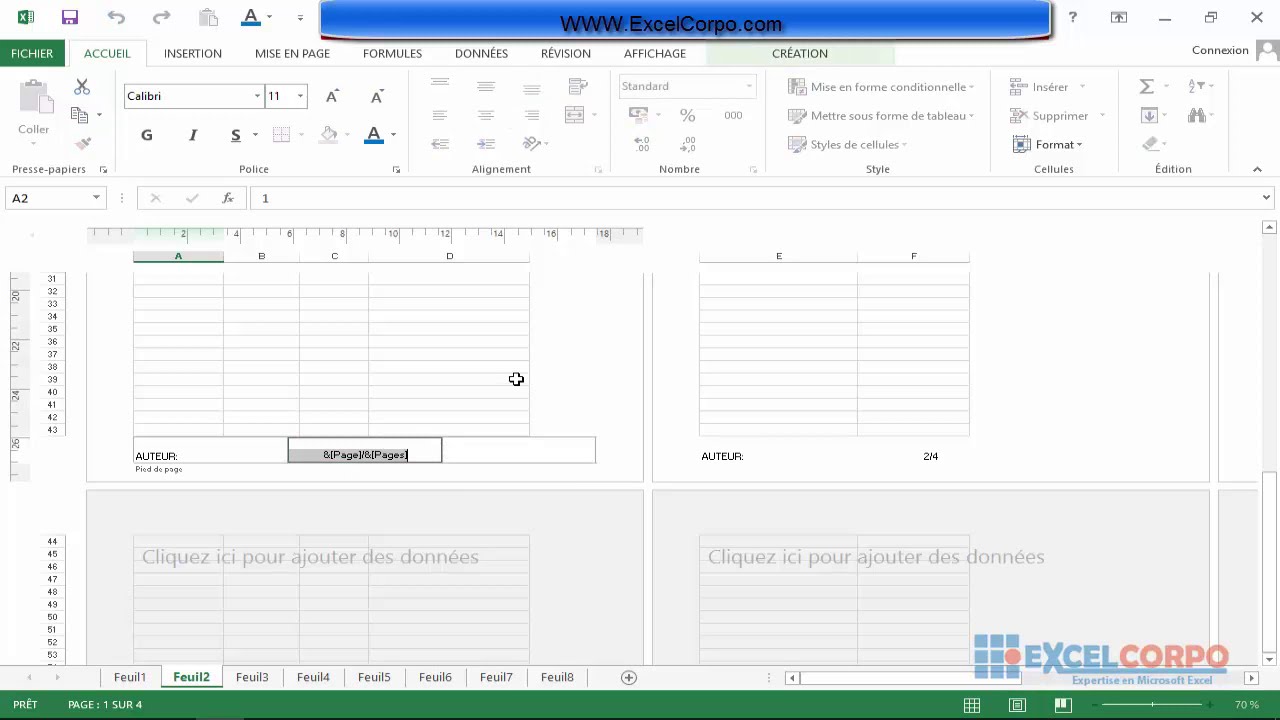The height and width of the screenshot is (720, 1280).
Task: Collapse the ribbon with the chevron arrow
Action: [1257, 169]
